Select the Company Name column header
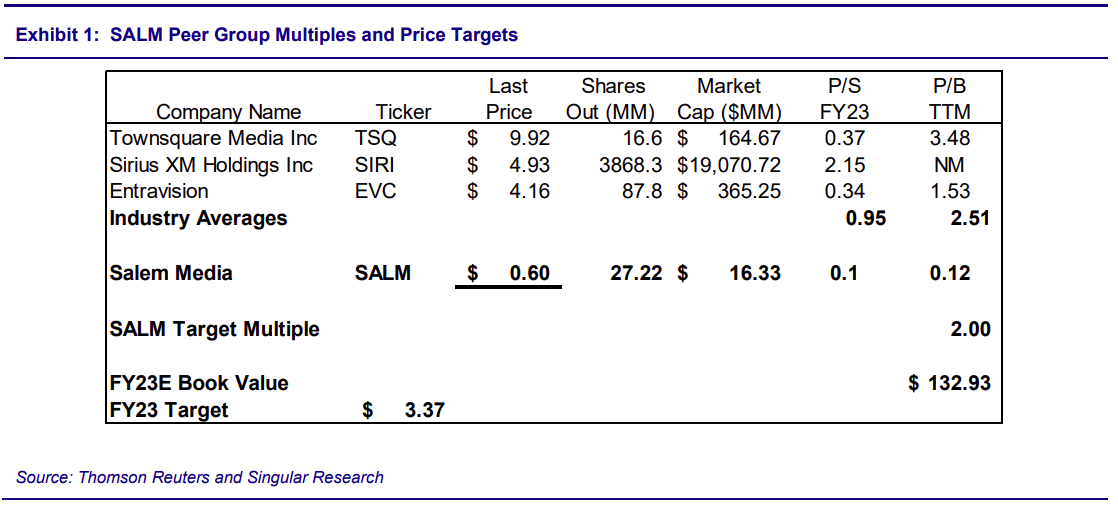The width and height of the screenshot is (1118, 506). pyautogui.click(x=228, y=112)
